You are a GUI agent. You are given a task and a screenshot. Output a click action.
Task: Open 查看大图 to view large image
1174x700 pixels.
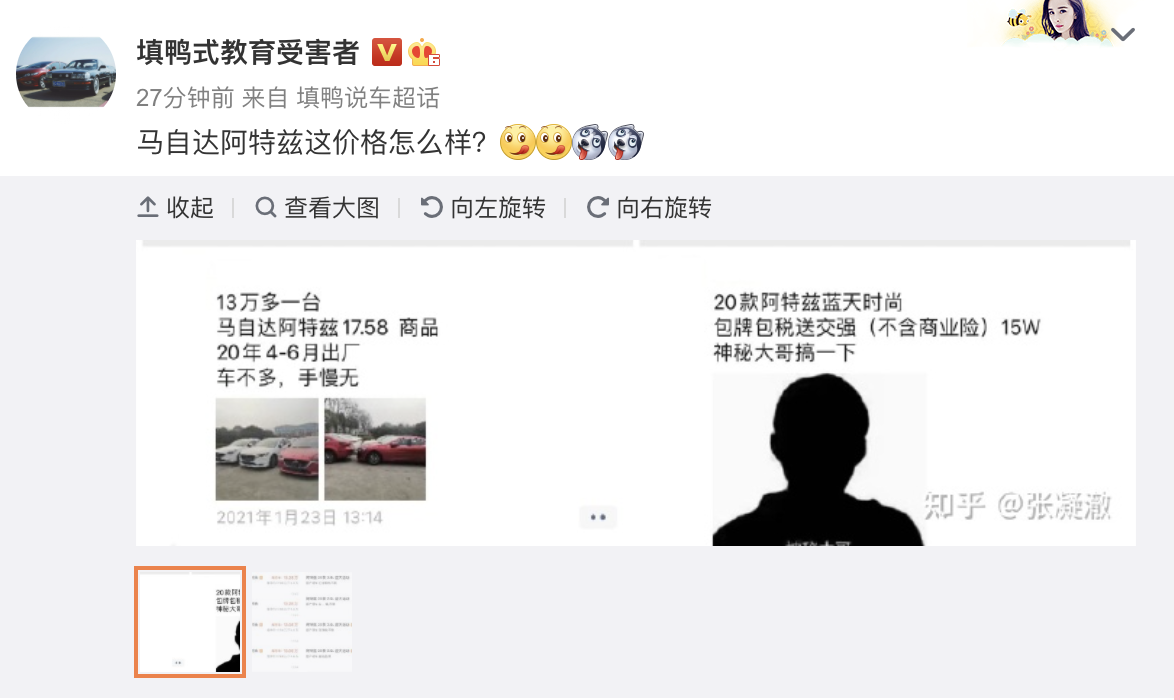[x=317, y=207]
